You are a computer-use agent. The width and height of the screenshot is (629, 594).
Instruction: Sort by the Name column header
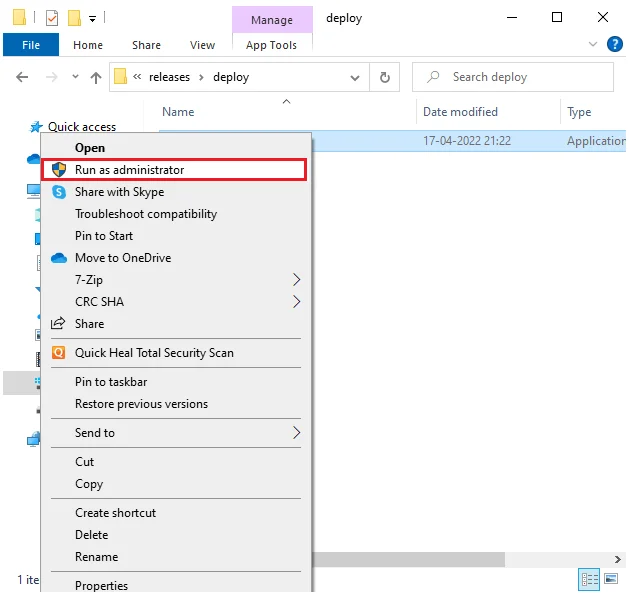(x=178, y=112)
